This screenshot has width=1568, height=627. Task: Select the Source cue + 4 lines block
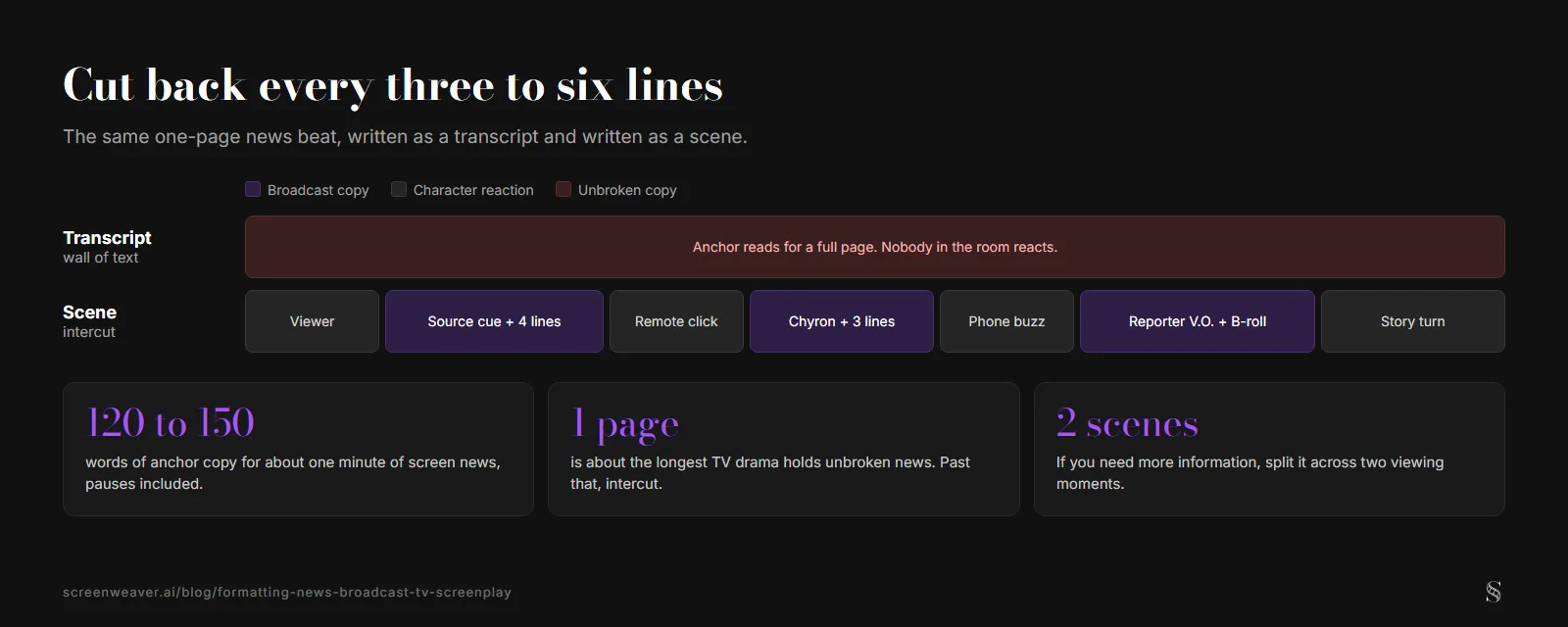494,321
